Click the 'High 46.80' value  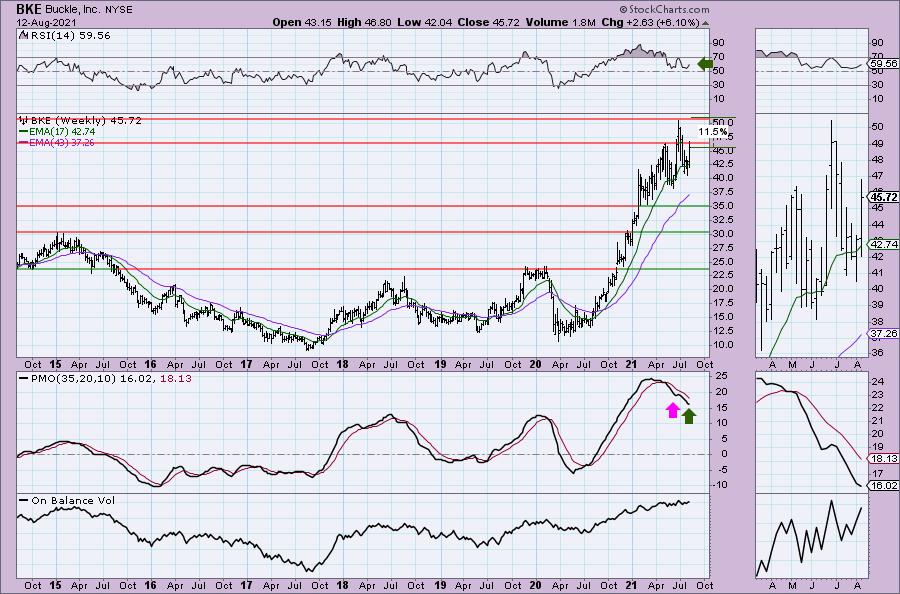(364, 22)
